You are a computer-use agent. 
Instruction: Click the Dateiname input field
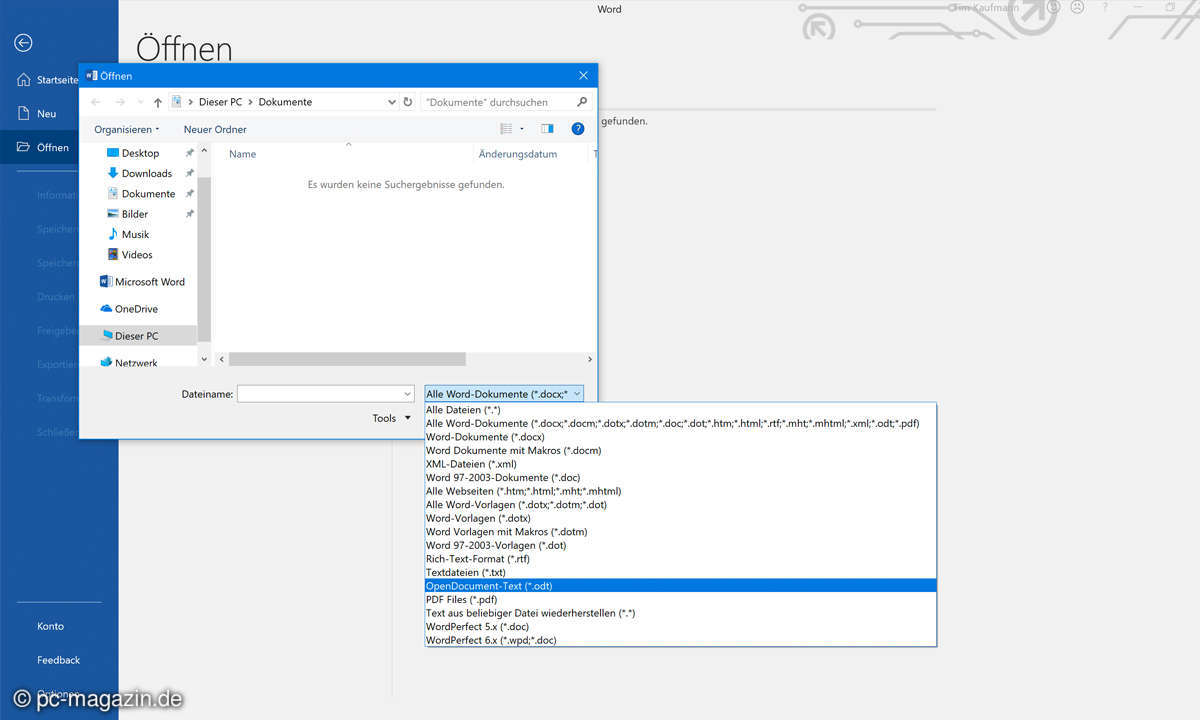(x=319, y=394)
